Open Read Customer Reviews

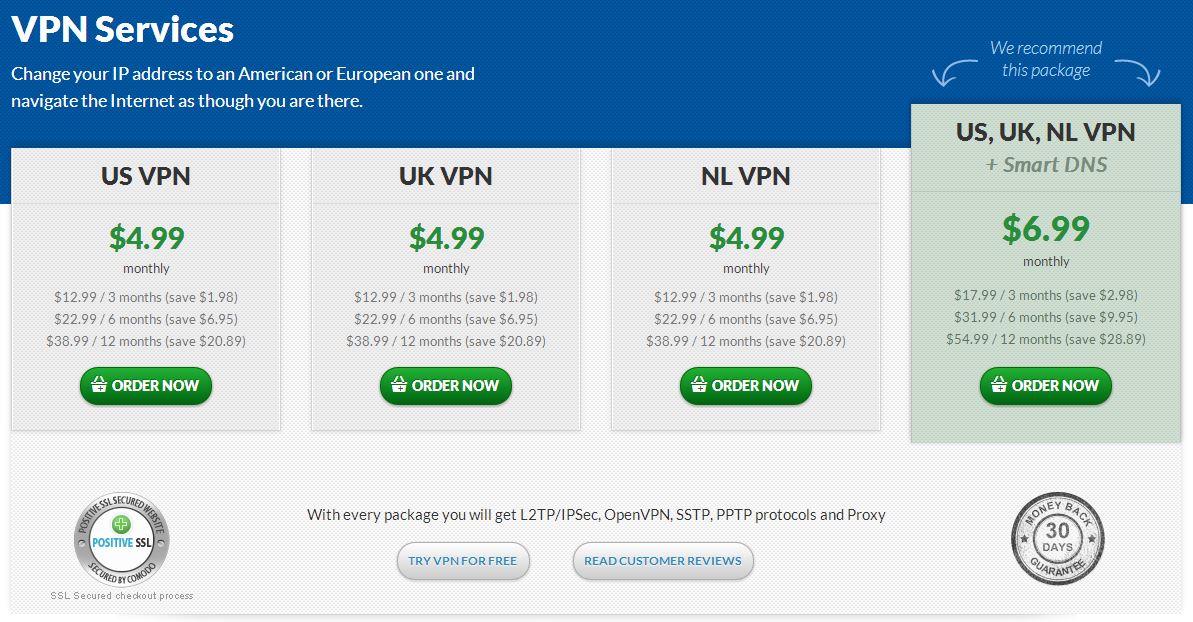coord(663,561)
